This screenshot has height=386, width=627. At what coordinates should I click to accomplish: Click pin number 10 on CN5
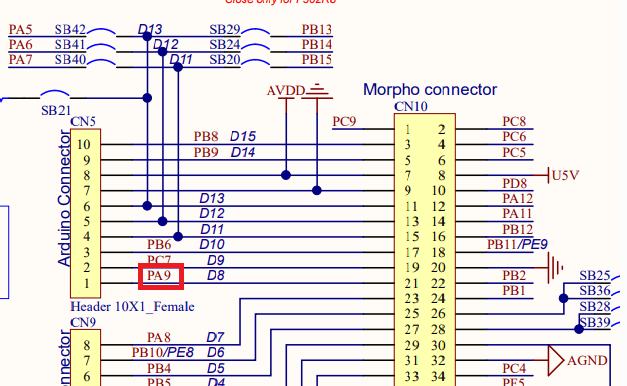(x=84, y=144)
